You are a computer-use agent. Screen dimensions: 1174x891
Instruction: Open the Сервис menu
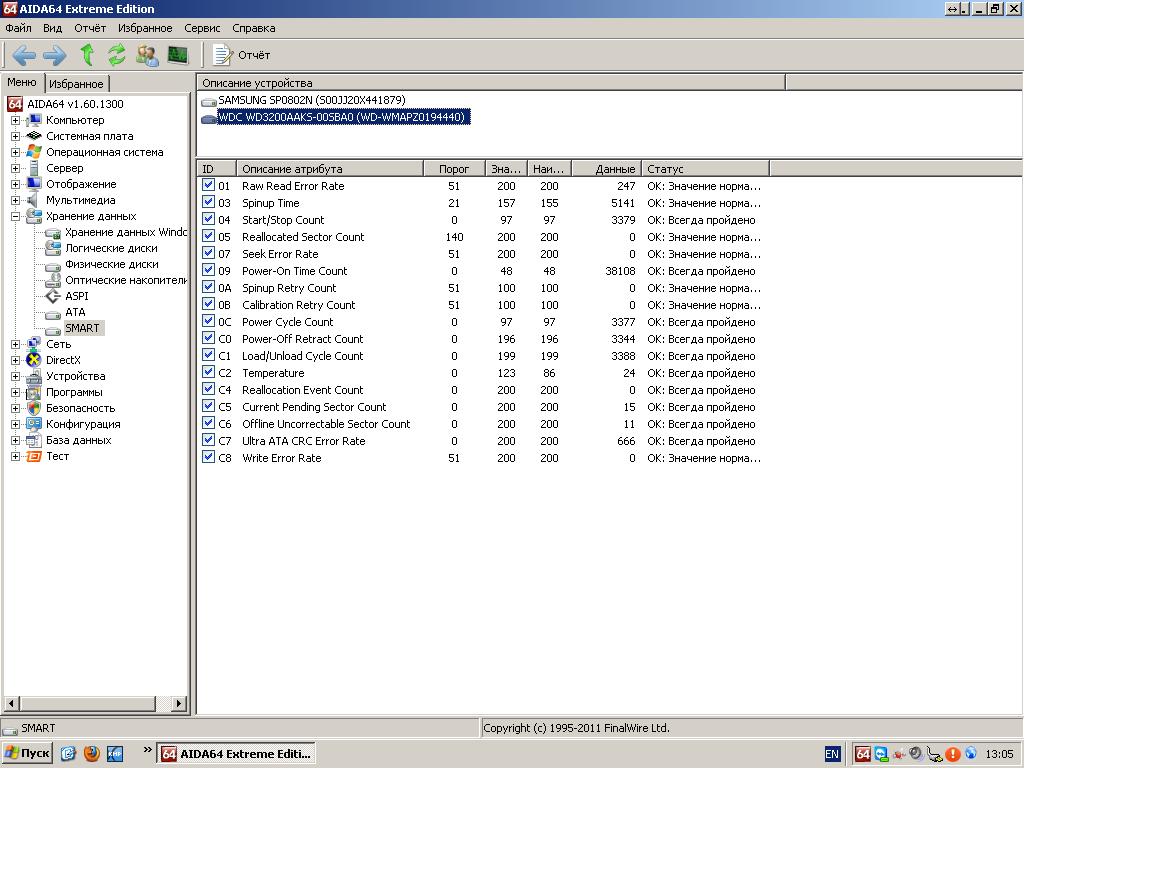click(202, 28)
